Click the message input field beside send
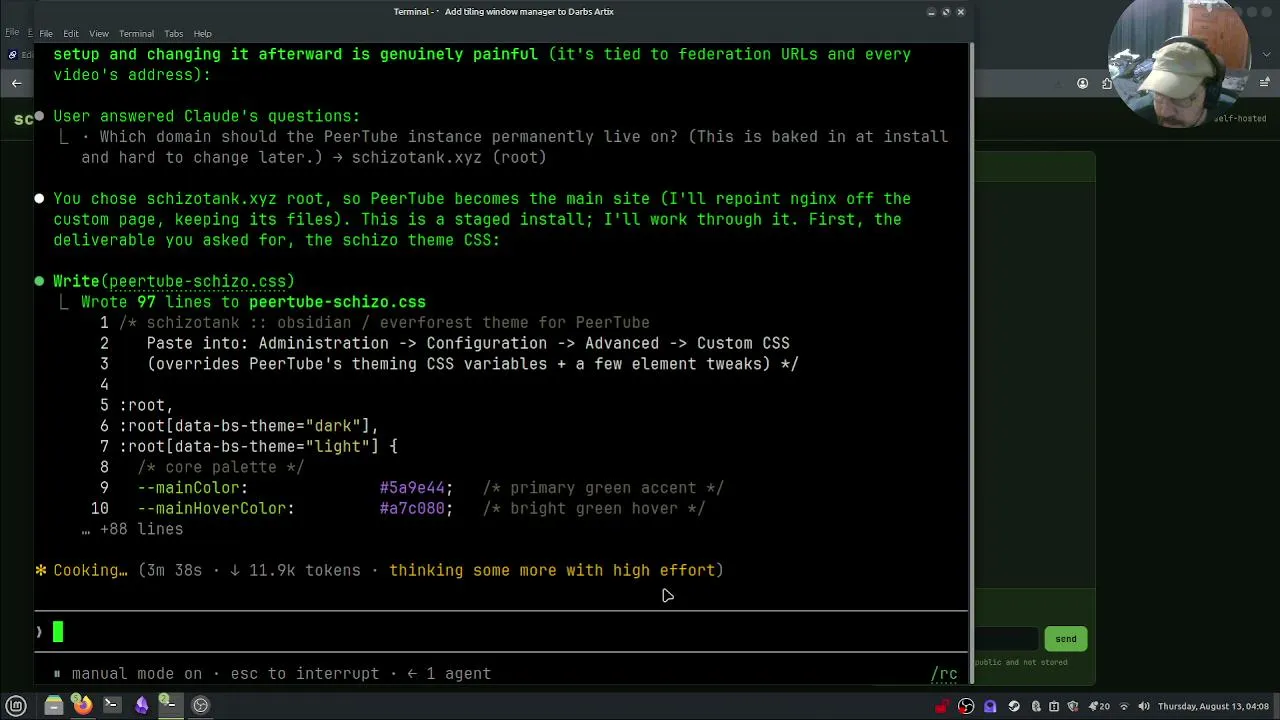The image size is (1280, 720). [1006, 639]
